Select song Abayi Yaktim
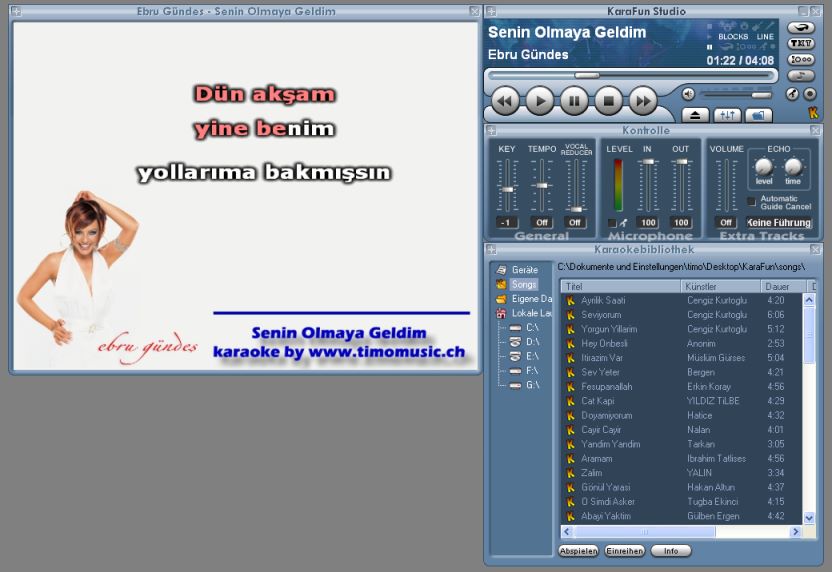This screenshot has height=572, width=832. click(682, 516)
